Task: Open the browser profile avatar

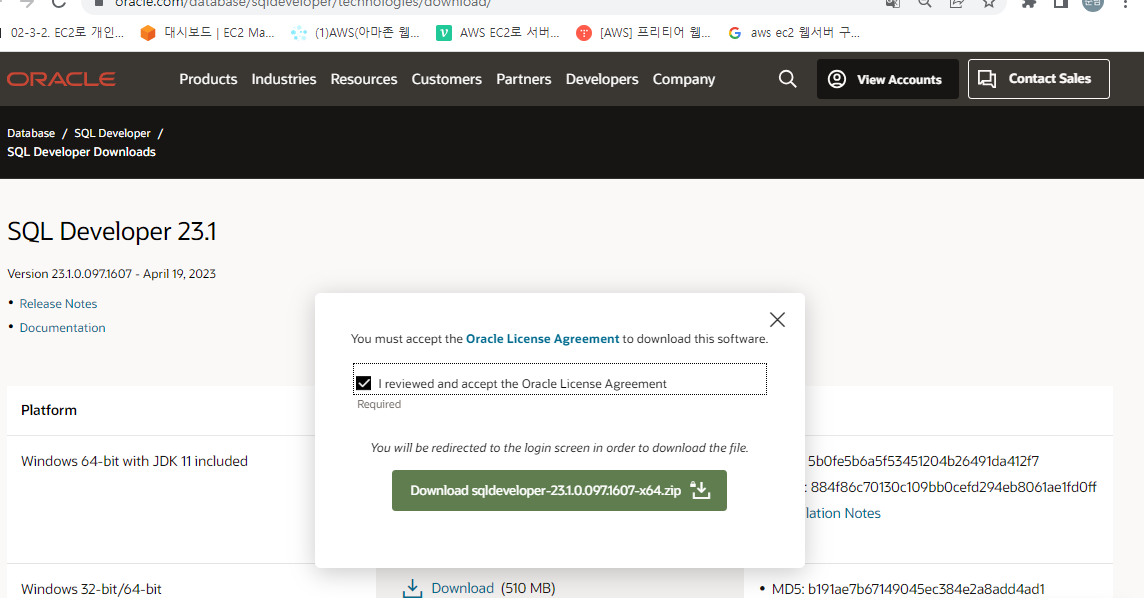Action: pyautogui.click(x=1092, y=3)
